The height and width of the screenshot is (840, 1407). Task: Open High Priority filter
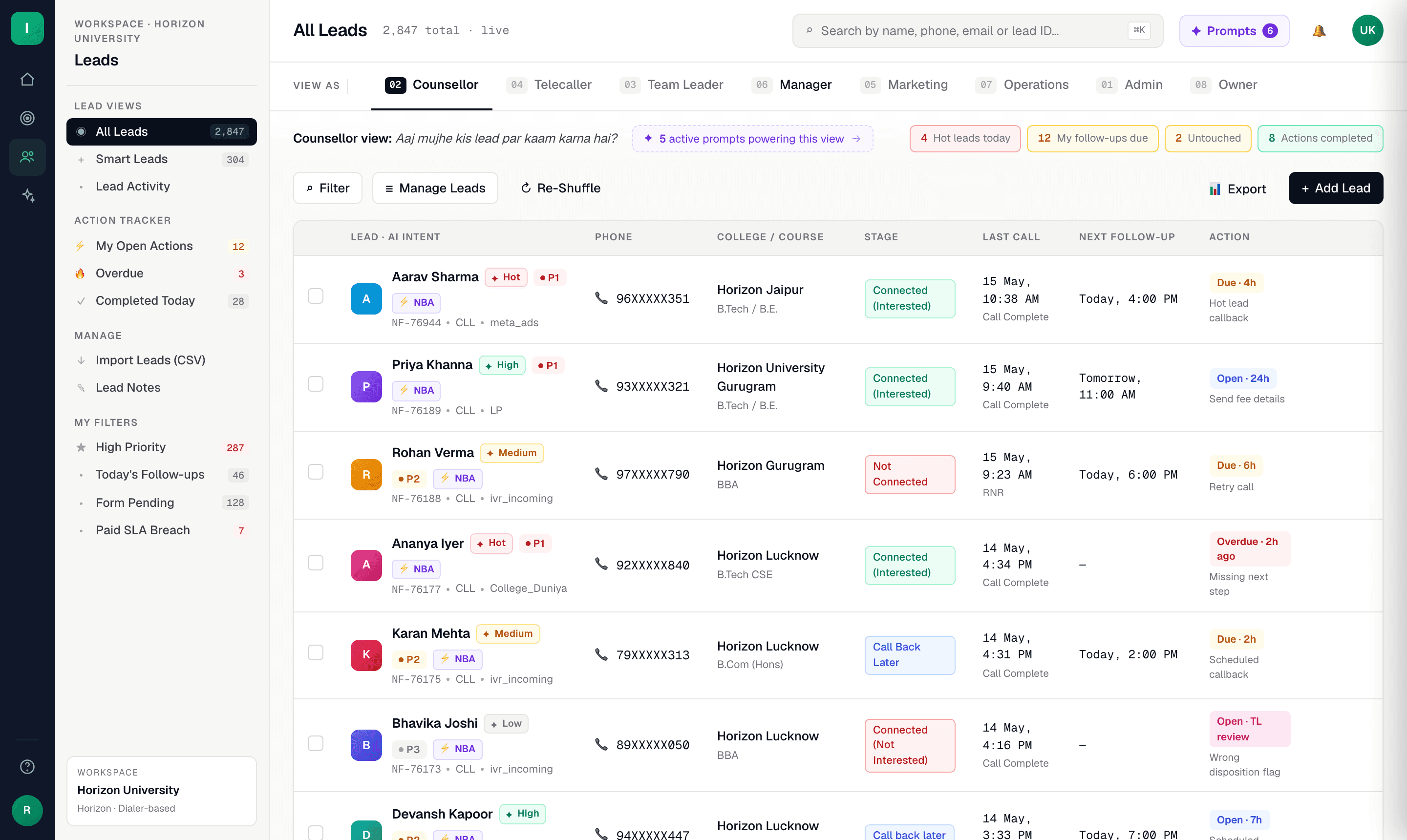coord(161,447)
